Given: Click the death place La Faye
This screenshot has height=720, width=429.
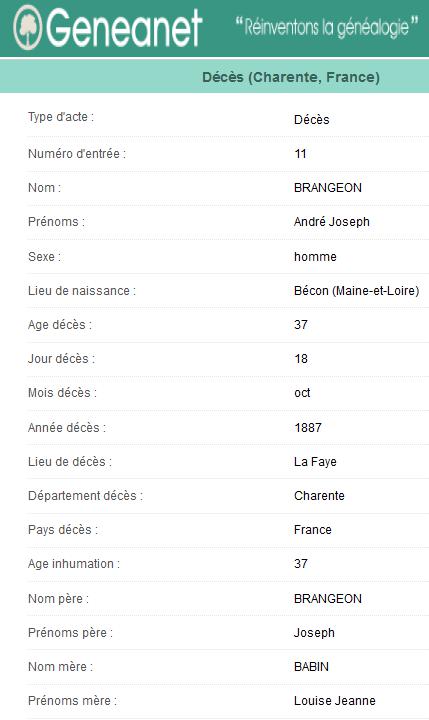Looking at the screenshot, I should [x=315, y=461].
